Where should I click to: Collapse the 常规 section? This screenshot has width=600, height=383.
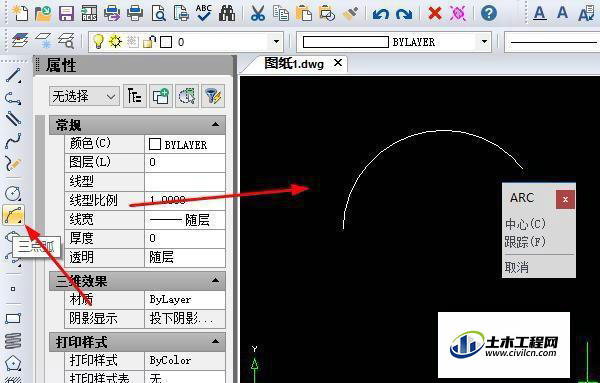coord(215,124)
